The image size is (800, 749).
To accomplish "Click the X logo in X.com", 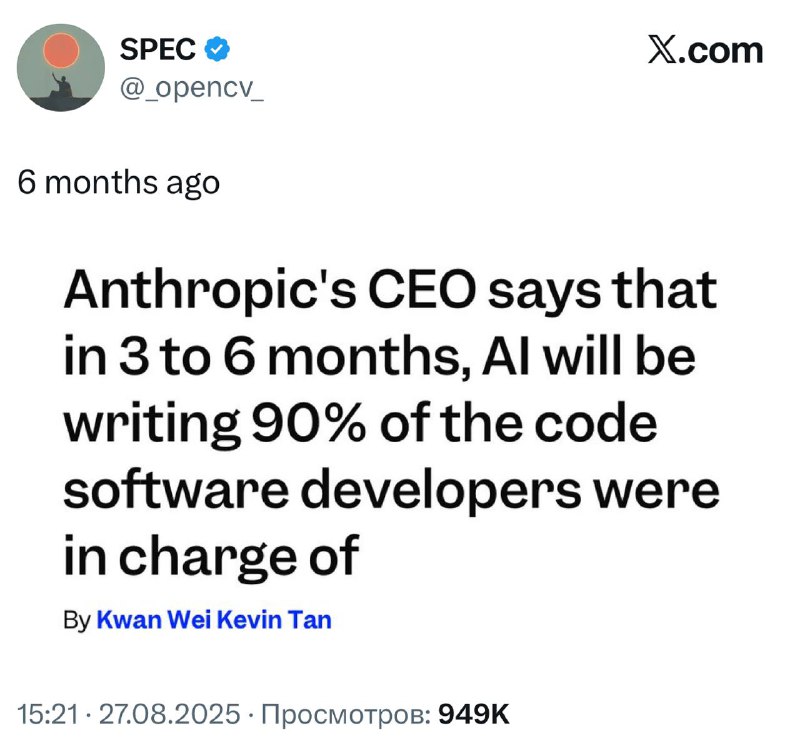I will click(663, 50).
